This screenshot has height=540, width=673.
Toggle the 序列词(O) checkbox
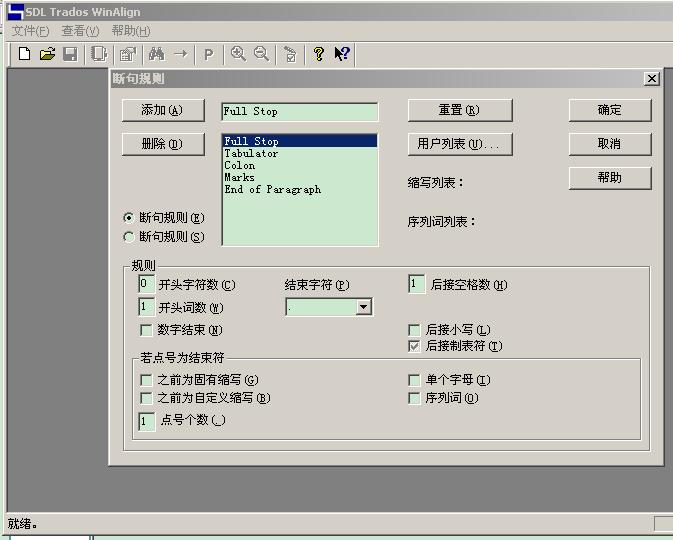(x=414, y=398)
